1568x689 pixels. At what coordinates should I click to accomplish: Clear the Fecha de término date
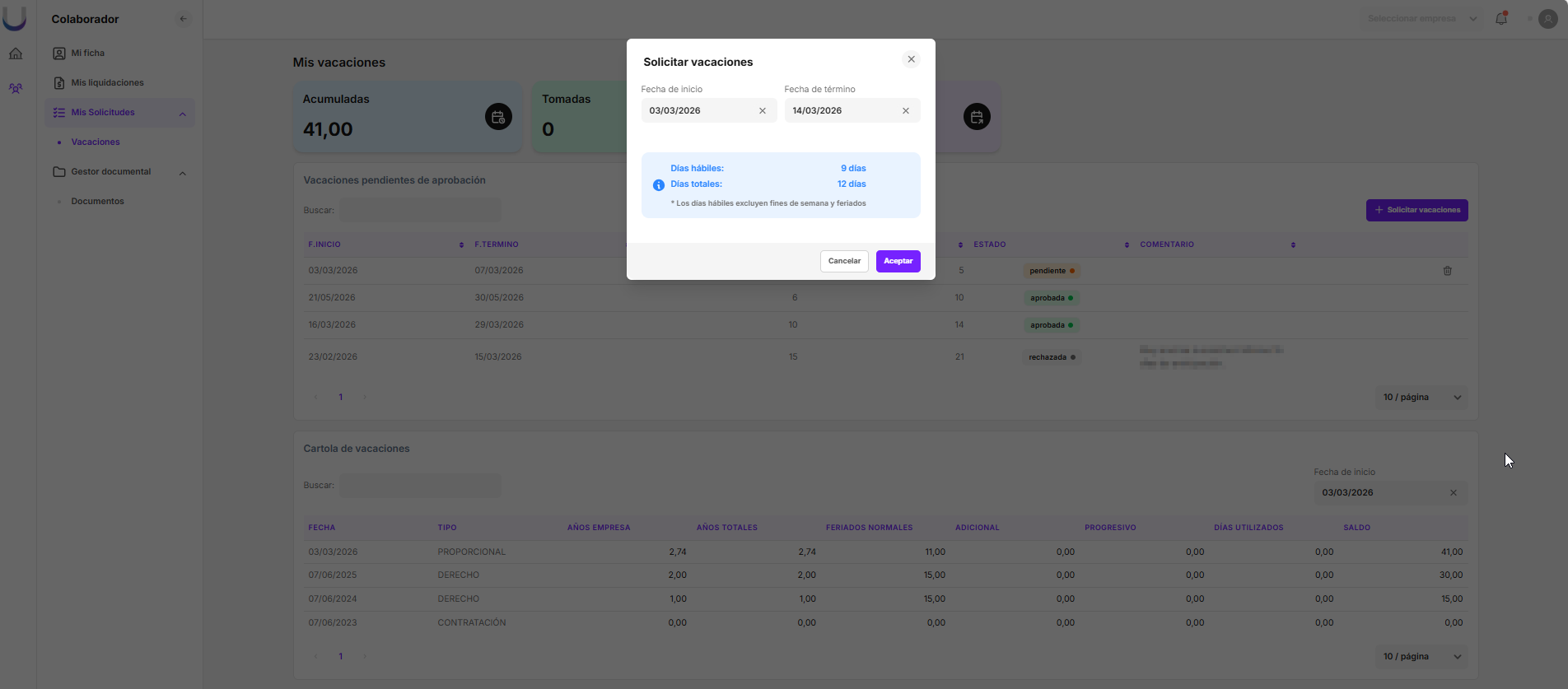pos(906,111)
